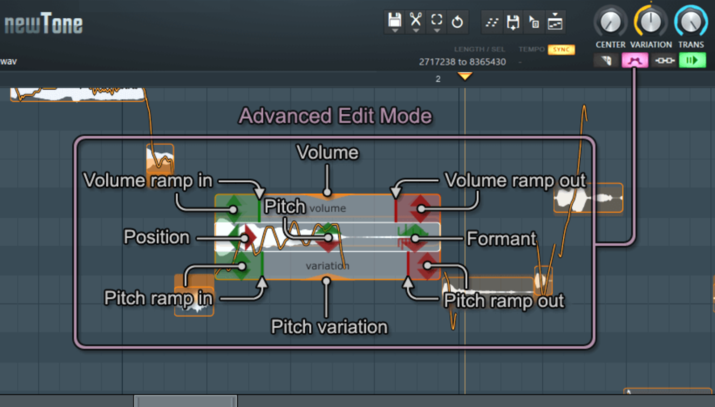Image resolution: width=715 pixels, height=407 pixels.
Task: Open the Edit scissors menu
Action: click(x=415, y=20)
